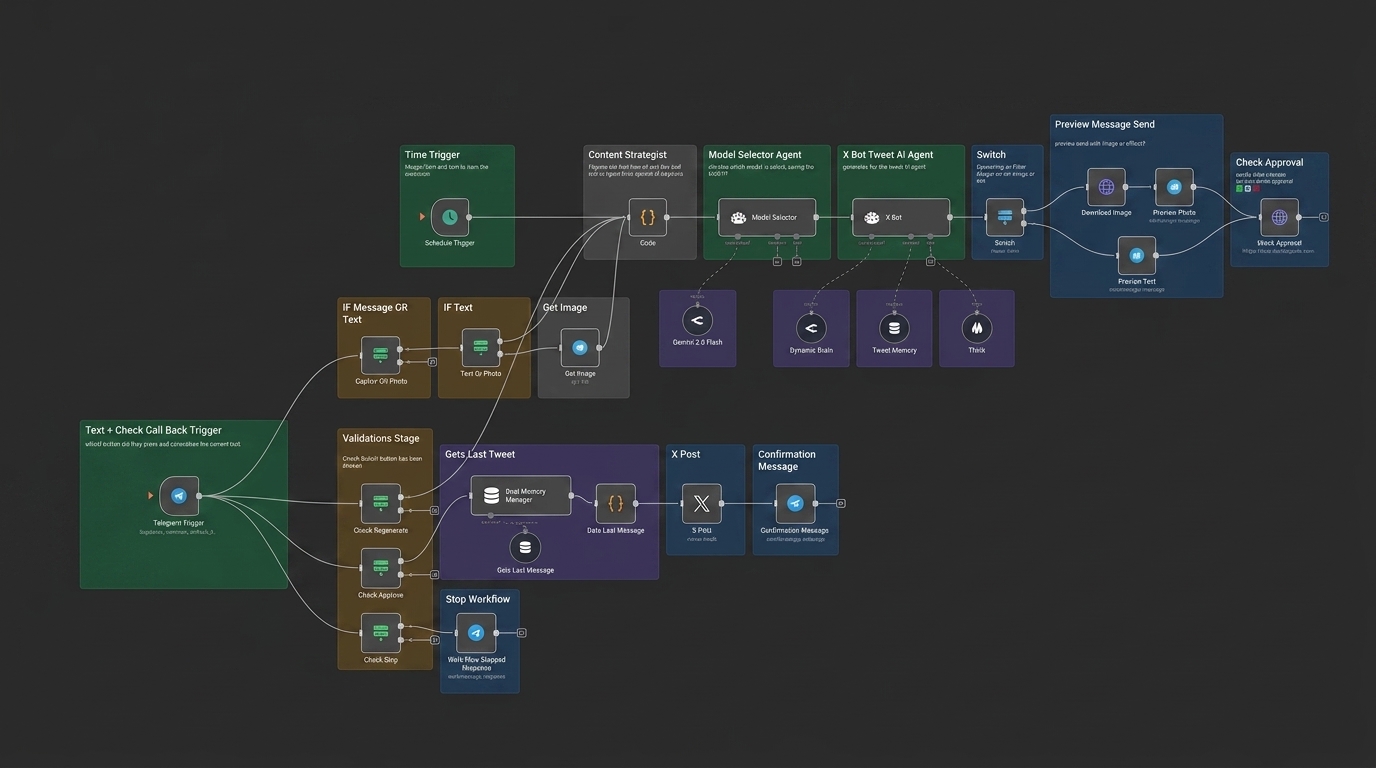Open the Model Selector agent node
The height and width of the screenshot is (768, 1376).
click(x=767, y=217)
